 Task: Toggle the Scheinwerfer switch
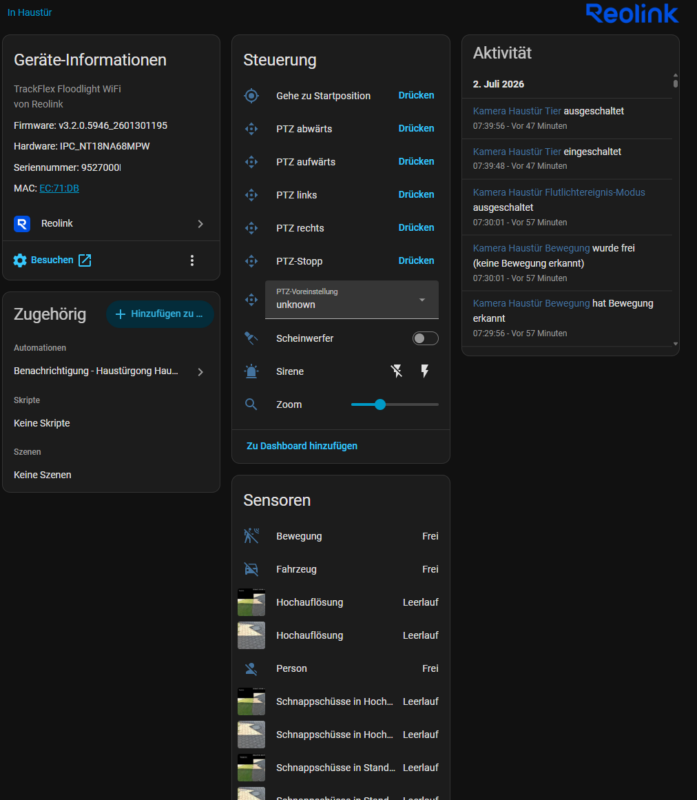pos(425,338)
